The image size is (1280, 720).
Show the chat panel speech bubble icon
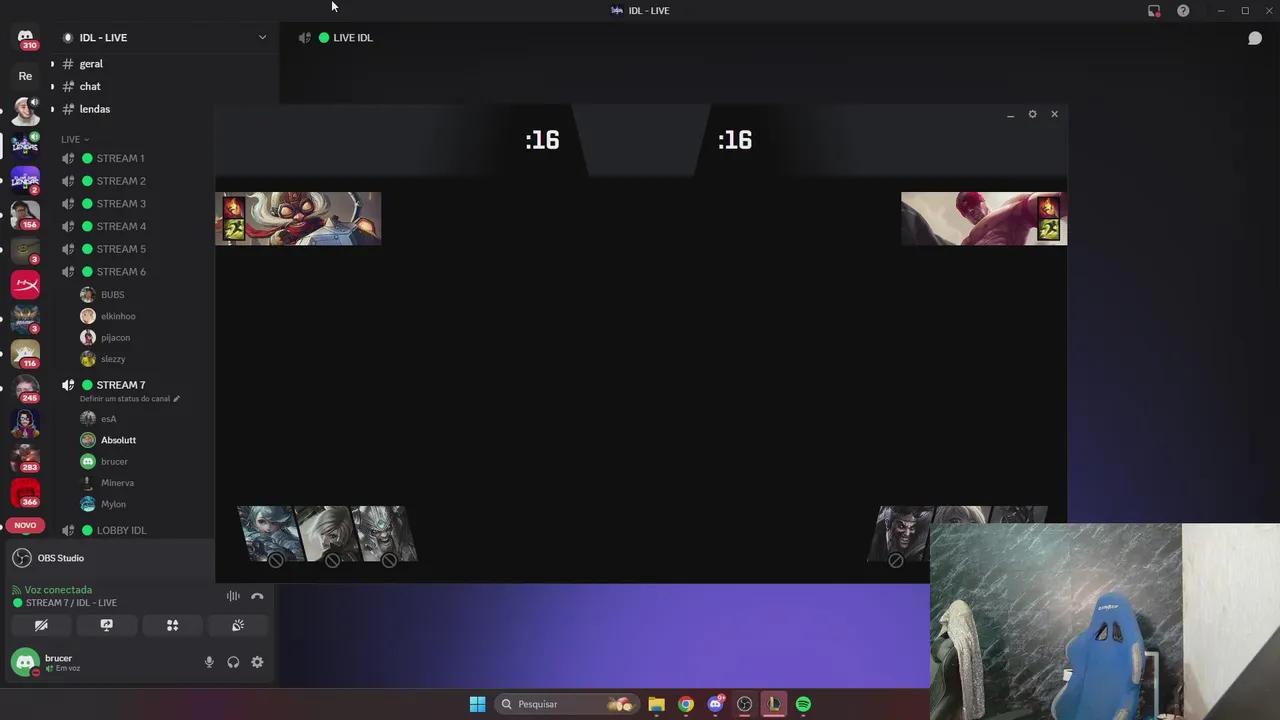(x=1255, y=38)
